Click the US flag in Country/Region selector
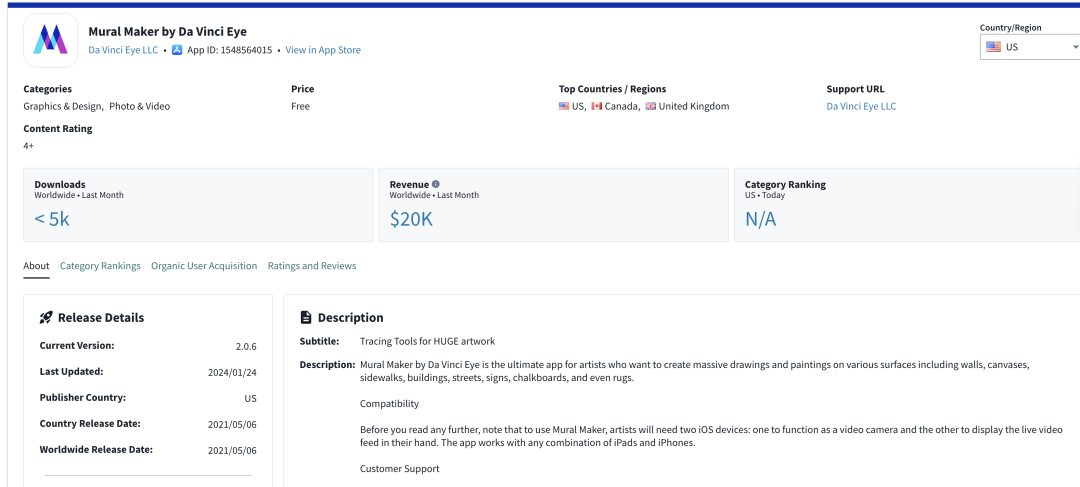Image resolution: width=1080 pixels, height=487 pixels. [x=993, y=47]
